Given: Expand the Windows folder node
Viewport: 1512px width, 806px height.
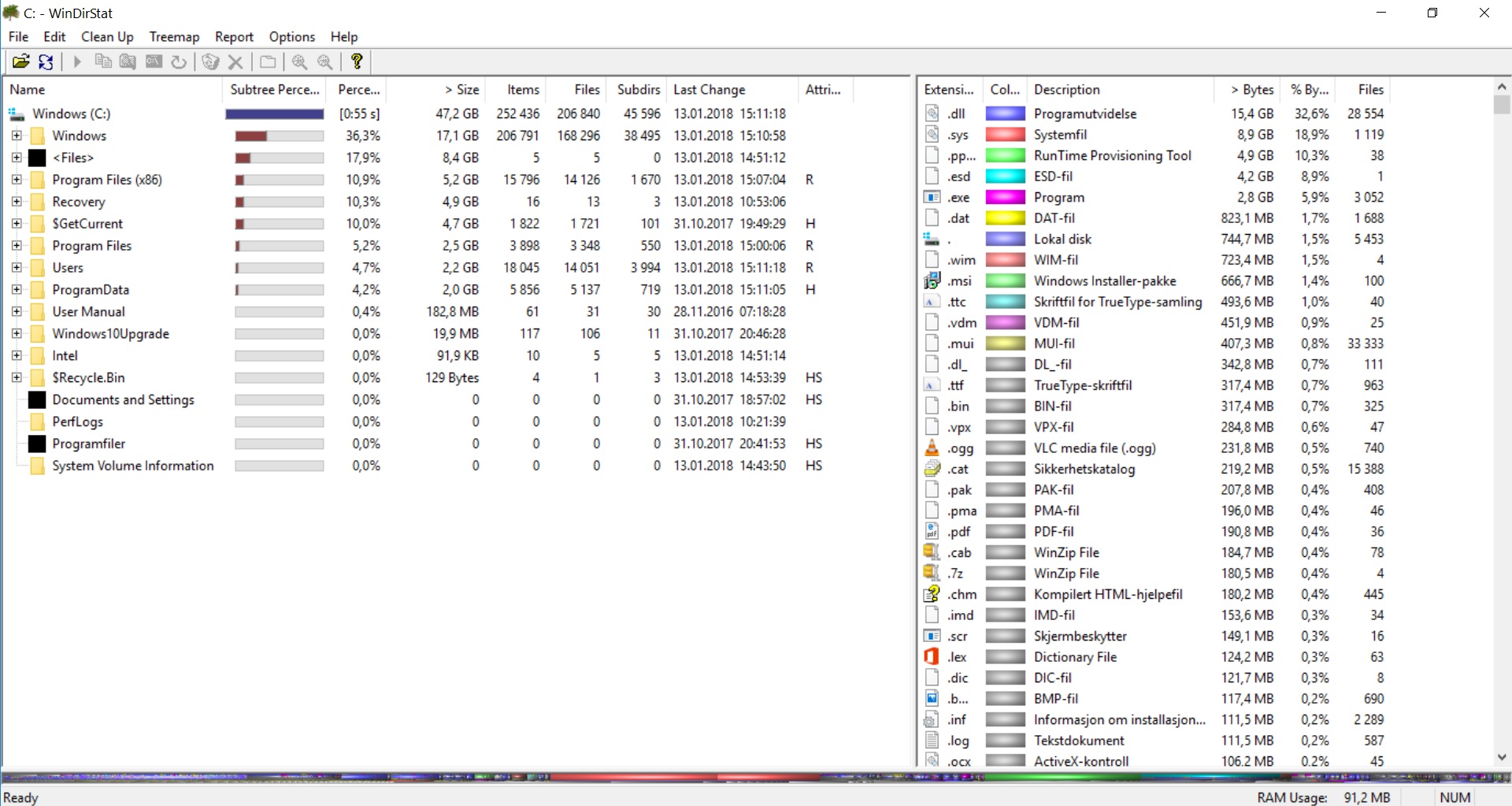Looking at the screenshot, I should 16,136.
